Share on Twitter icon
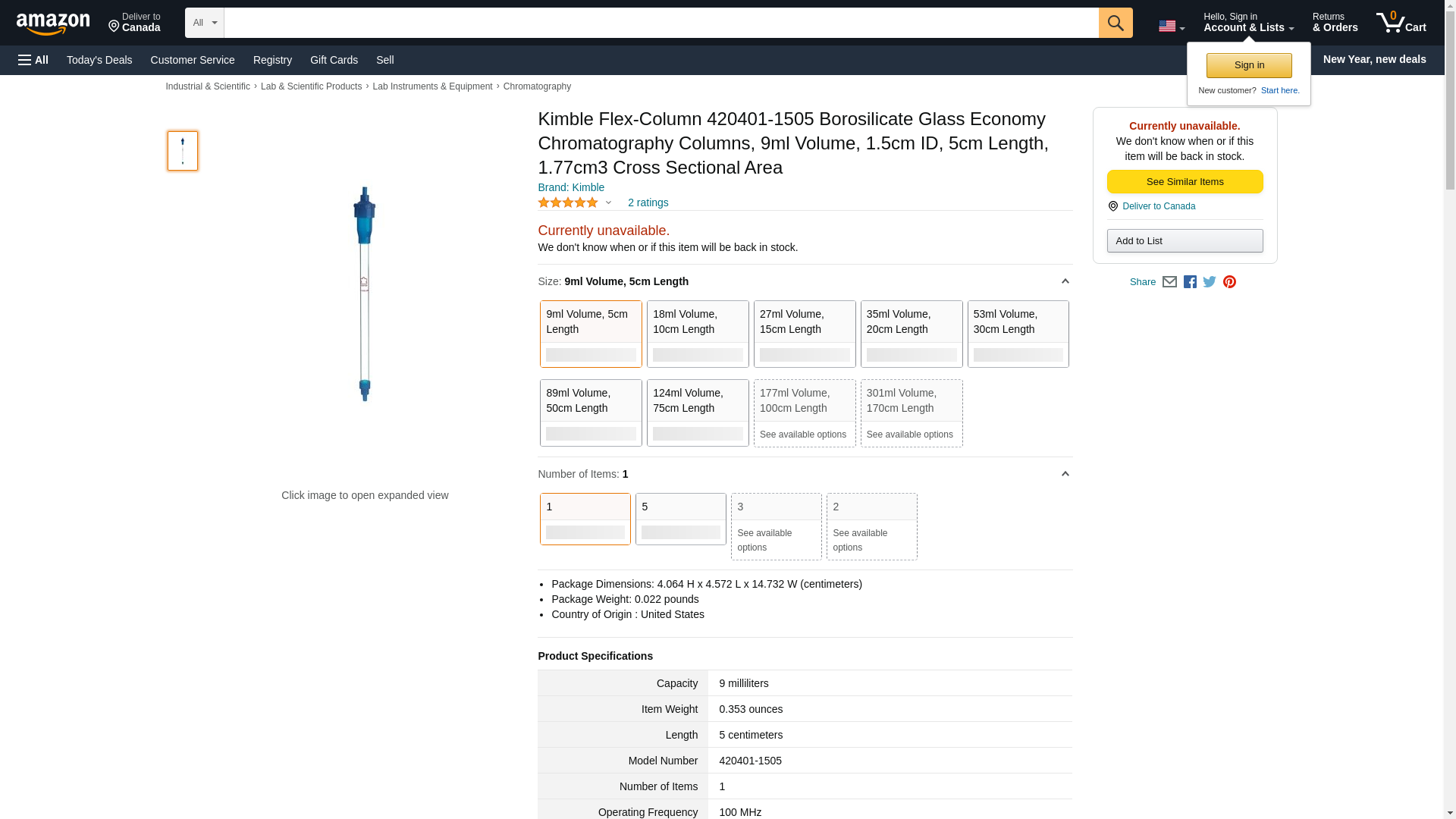Viewport: 1456px width, 819px height. pyautogui.click(x=1210, y=282)
